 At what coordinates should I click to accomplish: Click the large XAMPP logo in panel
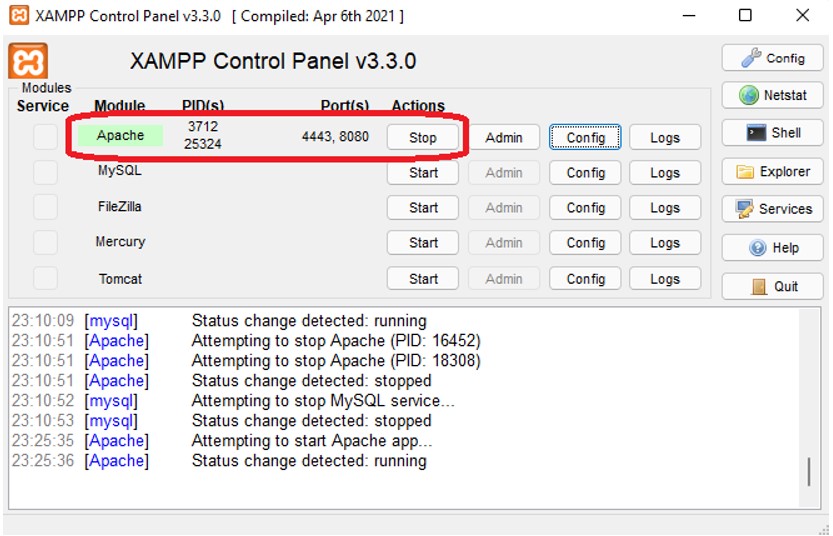tap(28, 61)
